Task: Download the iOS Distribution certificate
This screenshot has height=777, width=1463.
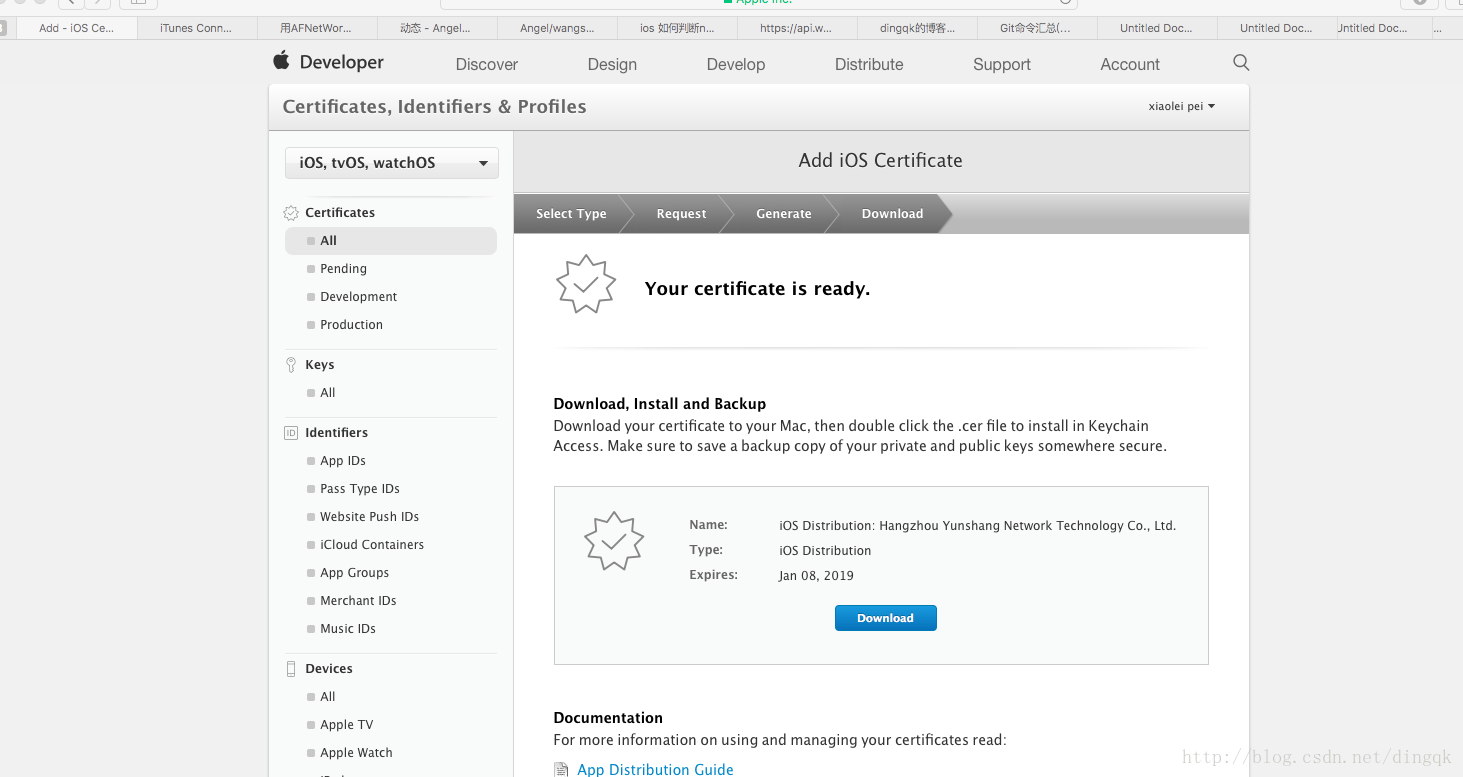Action: 886,618
